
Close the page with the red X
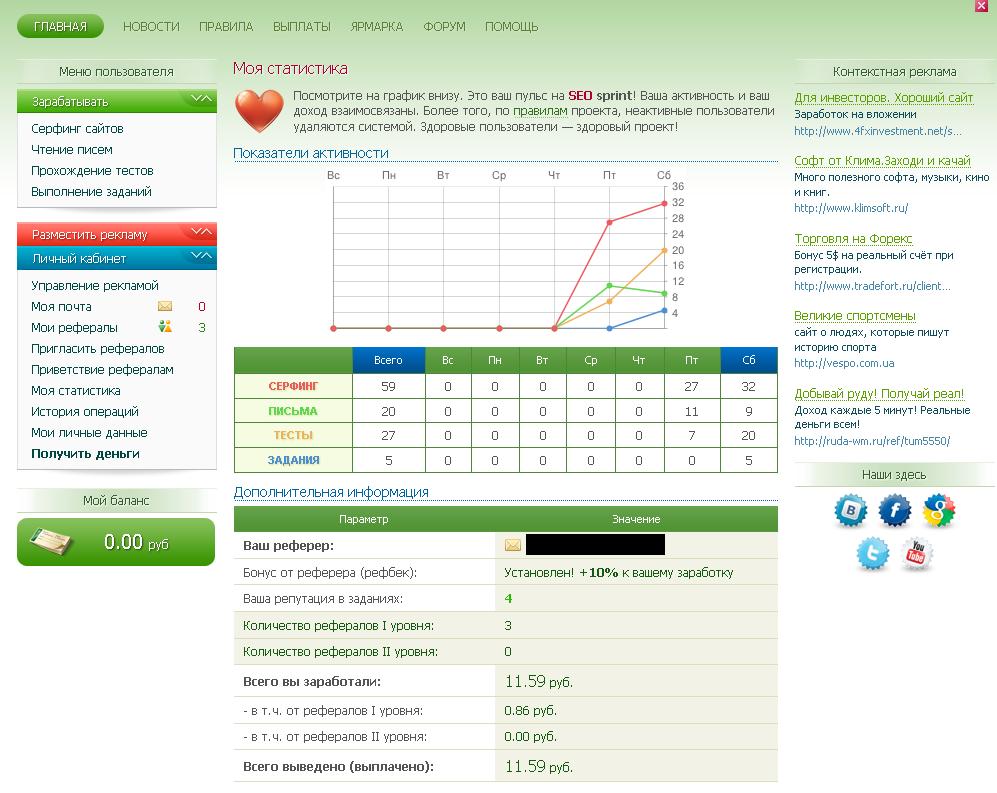(981, 5)
